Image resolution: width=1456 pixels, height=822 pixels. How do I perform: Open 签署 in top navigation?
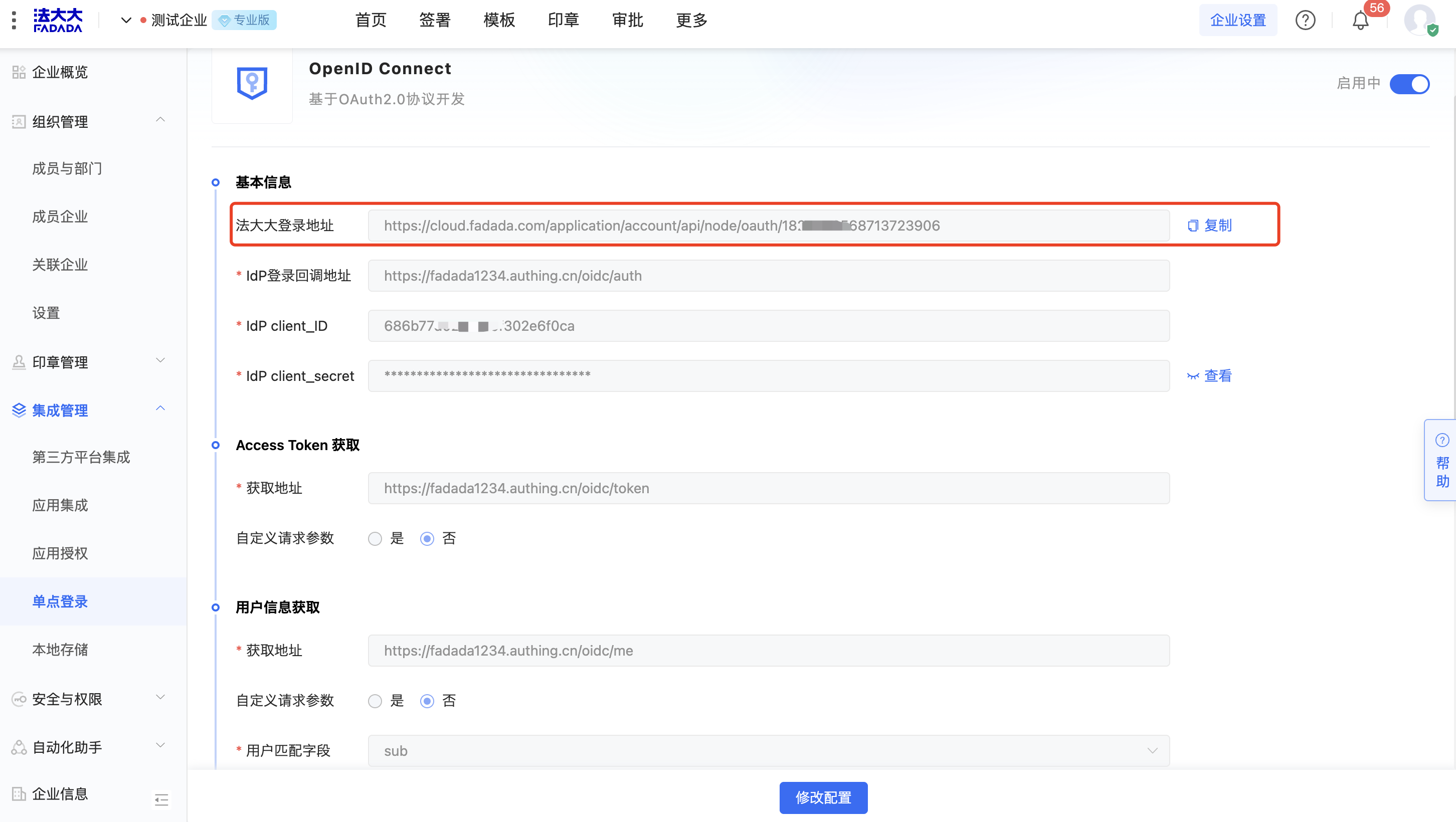click(435, 21)
